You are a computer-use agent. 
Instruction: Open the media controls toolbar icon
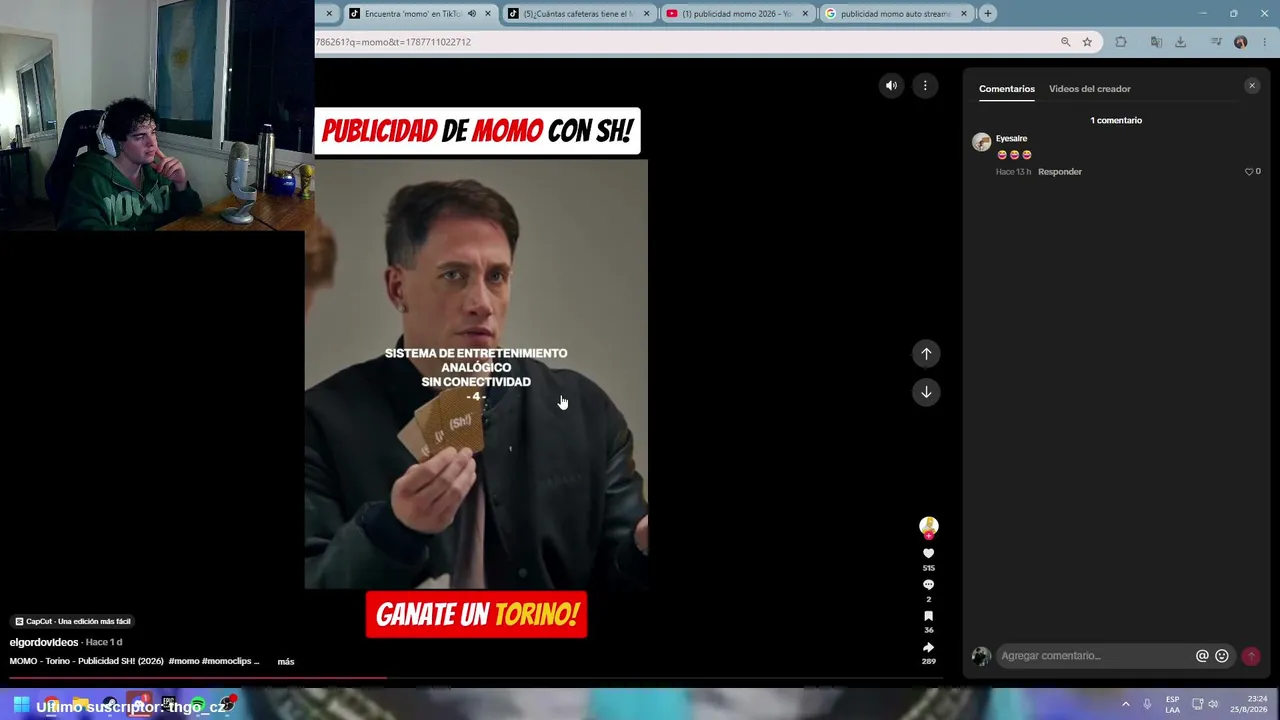(x=1216, y=42)
